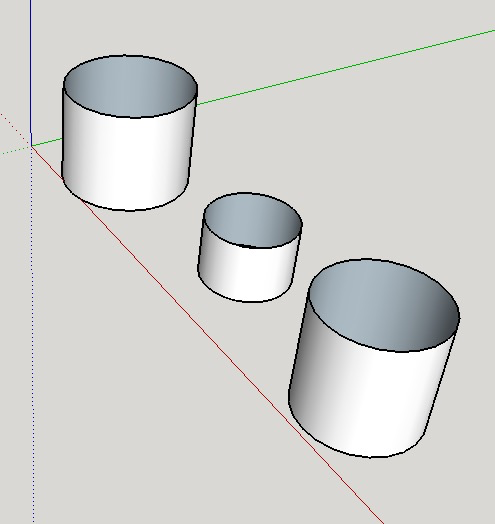Click the axes origin point
The height and width of the screenshot is (524, 495).
click(x=31, y=146)
